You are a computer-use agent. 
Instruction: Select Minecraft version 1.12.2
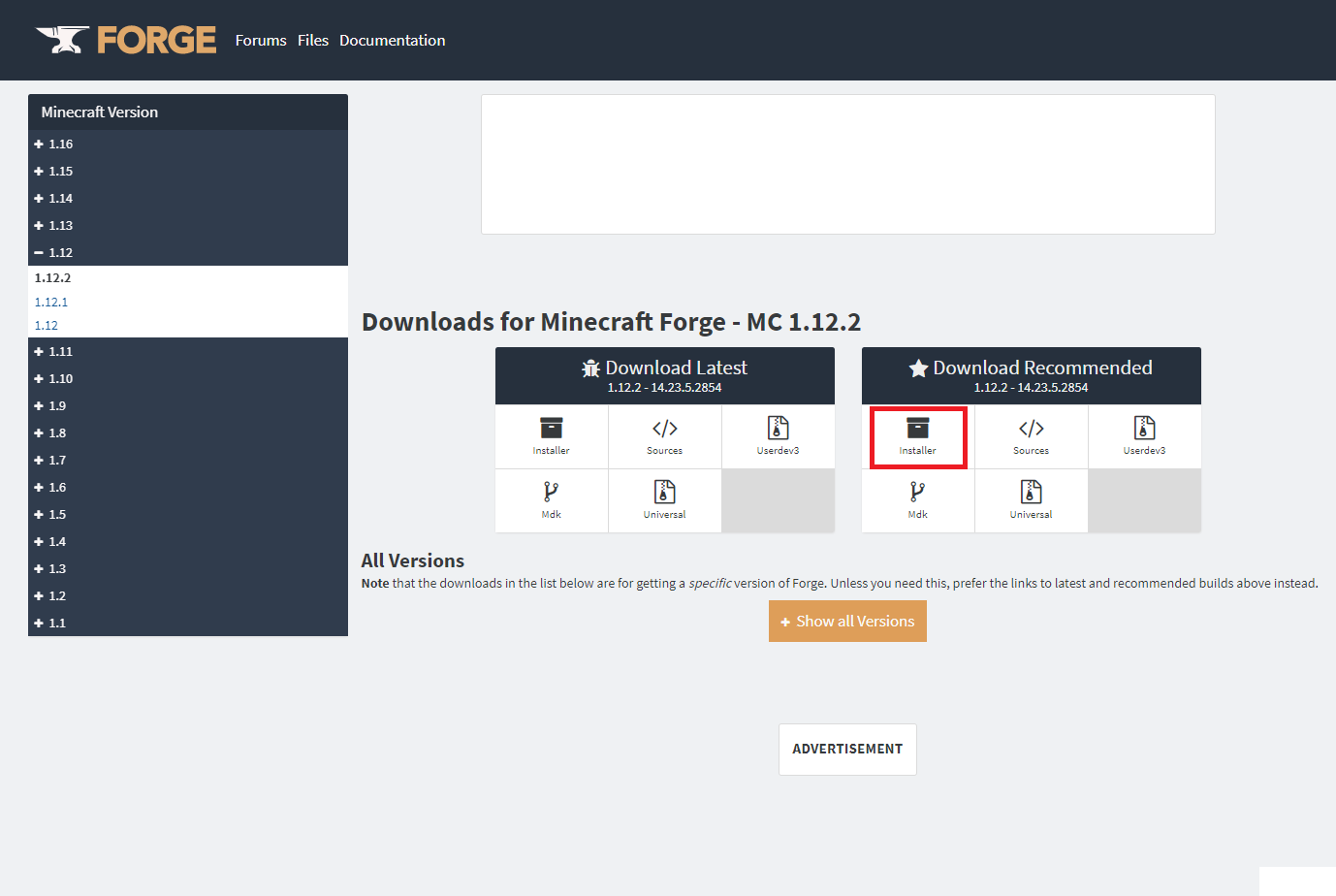[52, 277]
